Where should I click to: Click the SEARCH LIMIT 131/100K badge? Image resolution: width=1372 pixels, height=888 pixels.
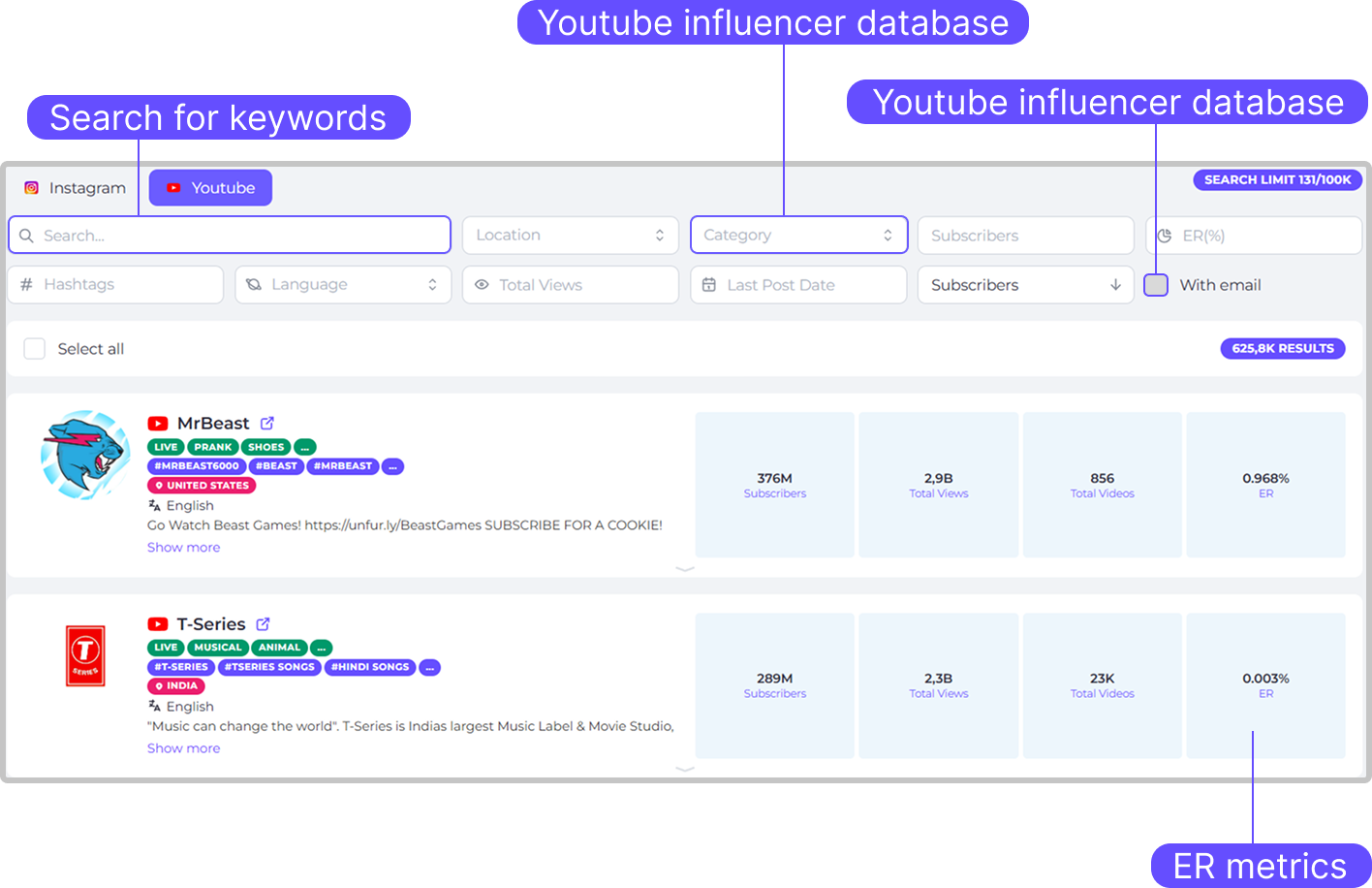coord(1277,179)
